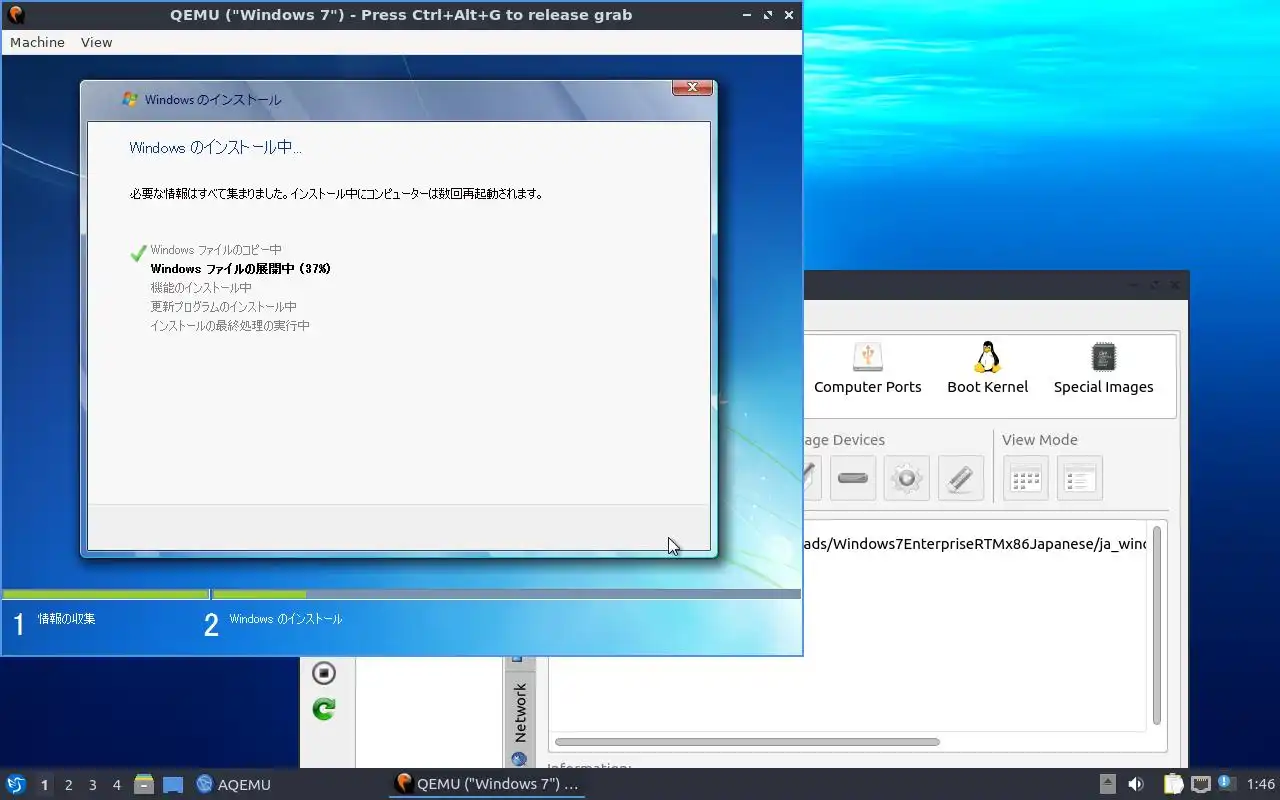Click the Windows 7 ISO path entry
The width and height of the screenshot is (1280, 800).
975,544
